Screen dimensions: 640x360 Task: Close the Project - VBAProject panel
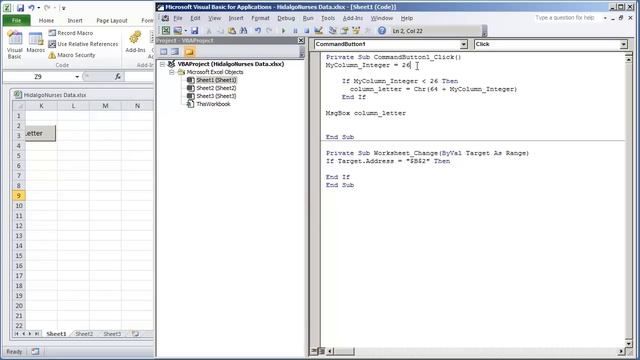pyautogui.click(x=301, y=40)
